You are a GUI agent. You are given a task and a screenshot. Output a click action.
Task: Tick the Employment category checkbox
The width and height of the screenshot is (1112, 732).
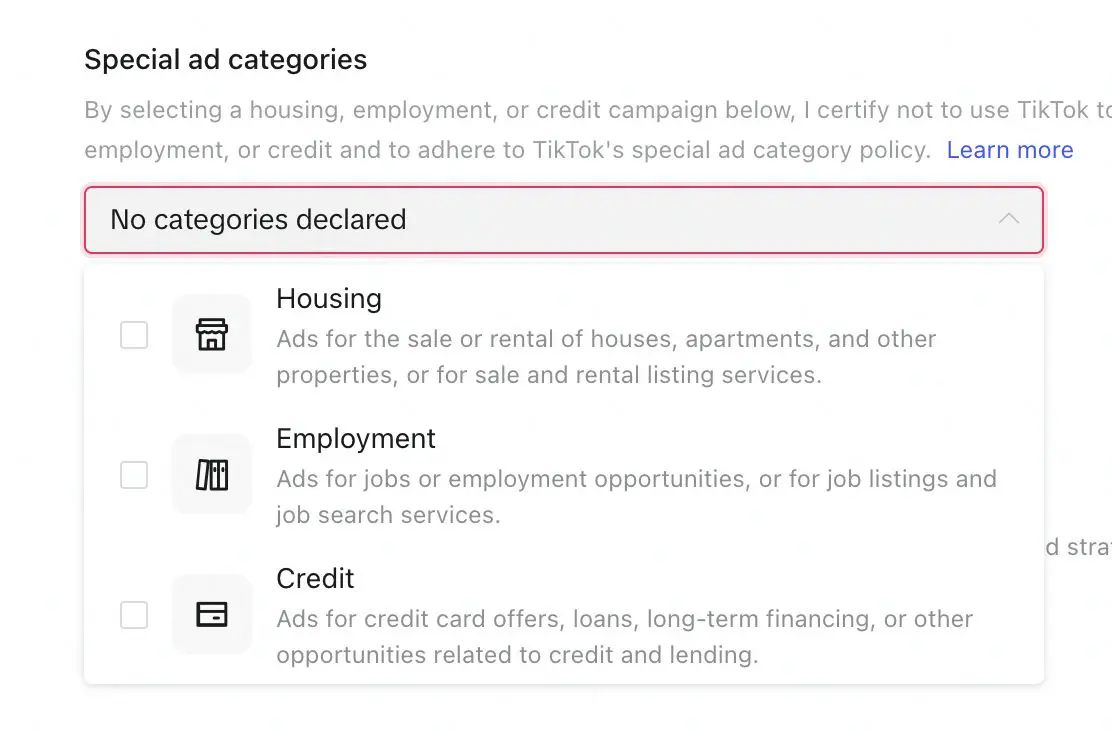pos(134,475)
